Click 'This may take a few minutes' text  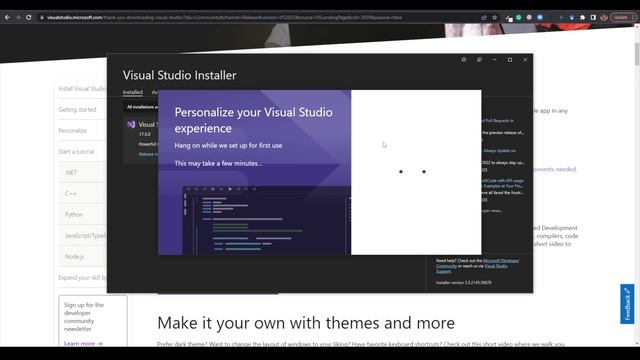pos(218,163)
